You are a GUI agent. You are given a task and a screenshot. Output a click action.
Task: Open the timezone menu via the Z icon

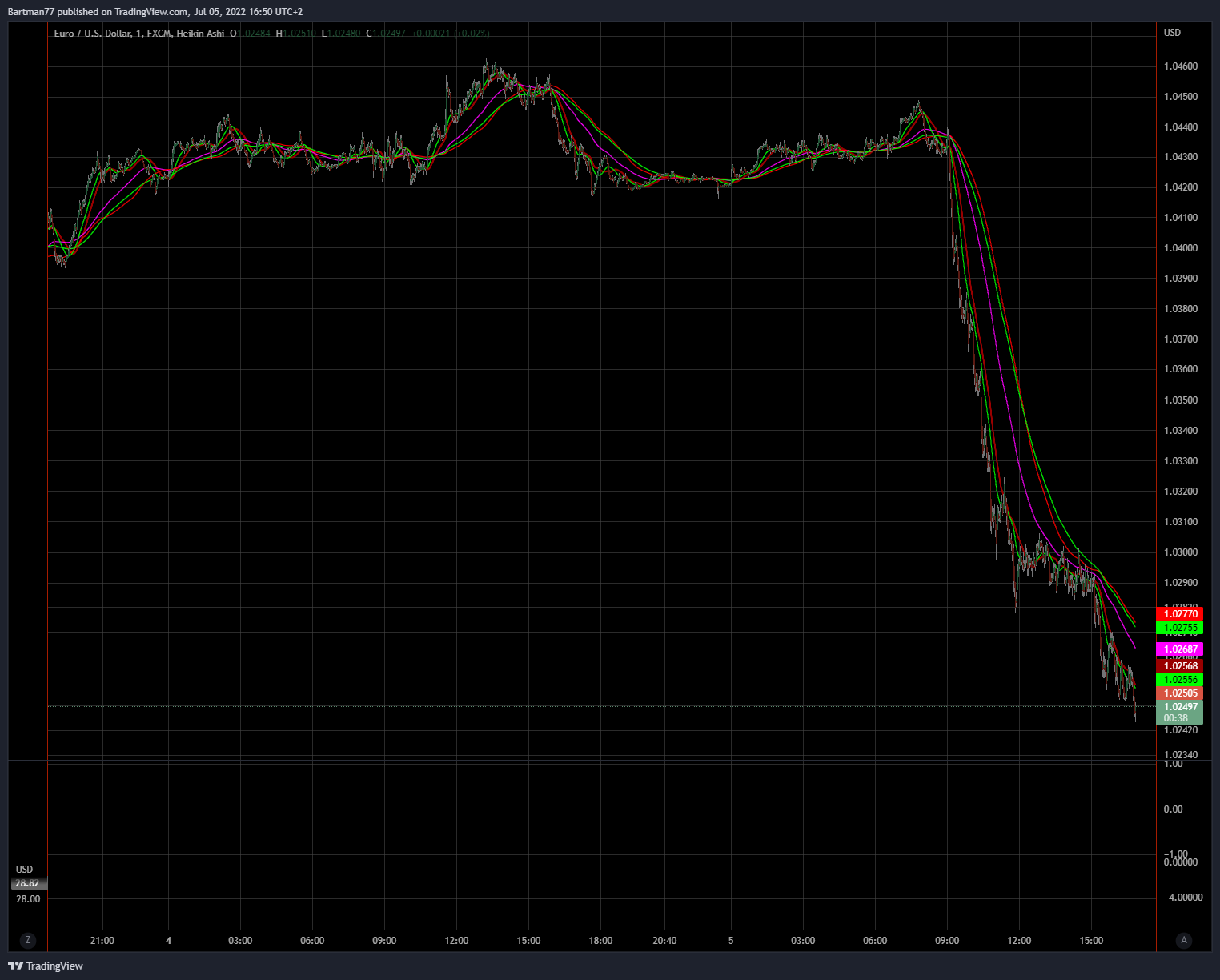28,941
